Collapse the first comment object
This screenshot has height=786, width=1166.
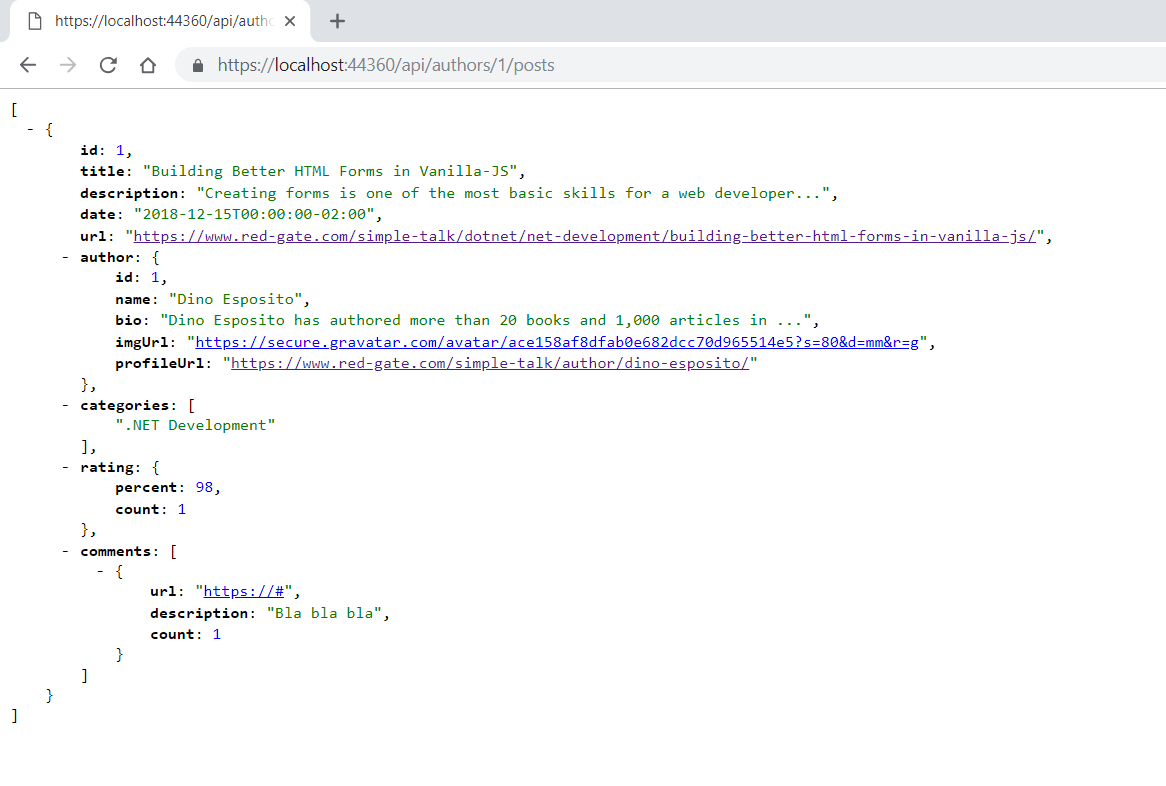pos(101,571)
